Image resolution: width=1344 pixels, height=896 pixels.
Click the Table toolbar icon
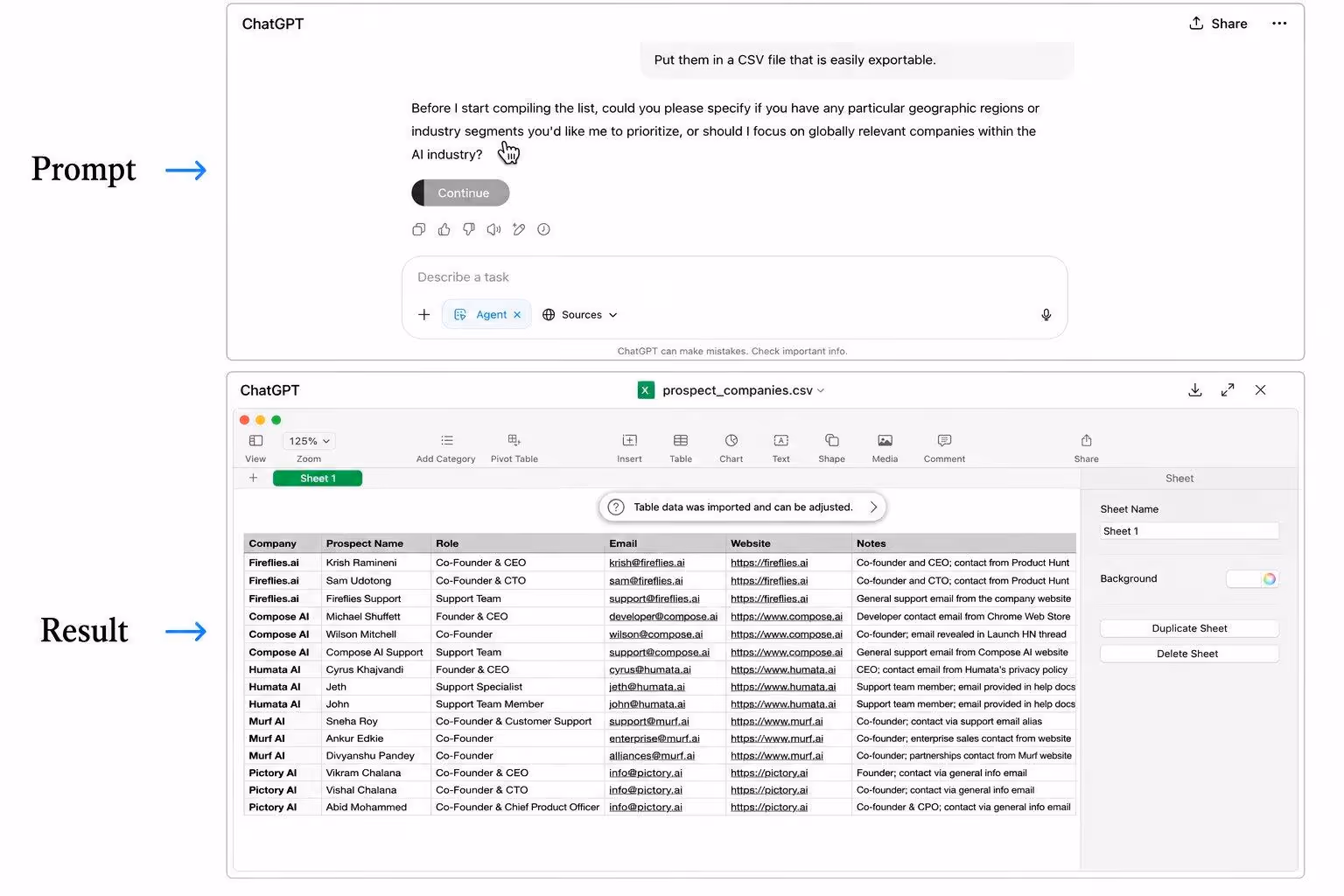(680, 440)
